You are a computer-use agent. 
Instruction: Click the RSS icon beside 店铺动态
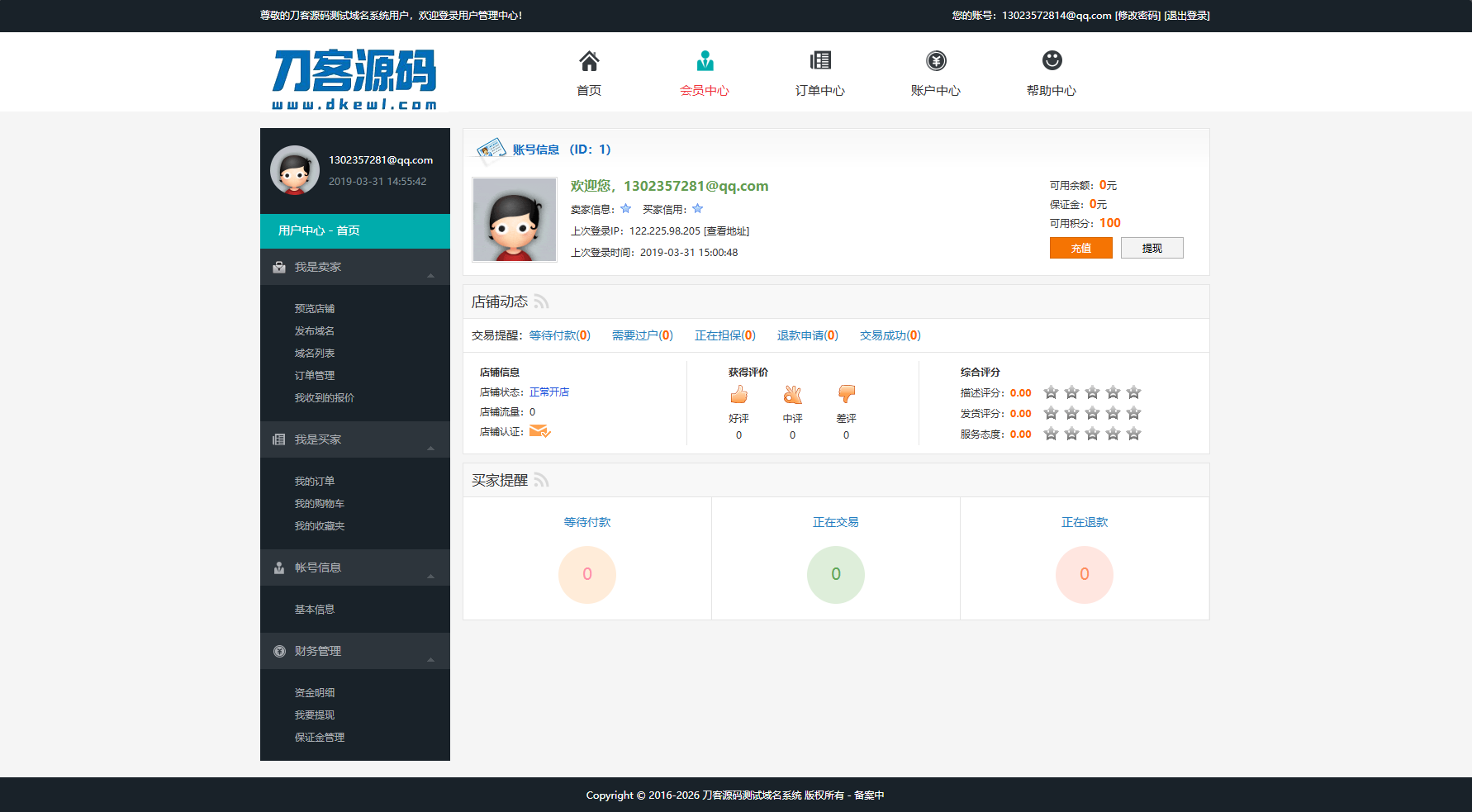click(542, 302)
